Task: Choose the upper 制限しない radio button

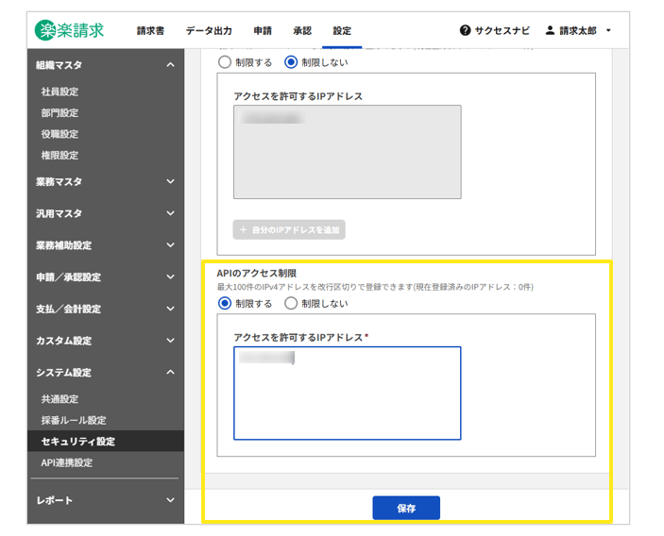Action: click(292, 62)
